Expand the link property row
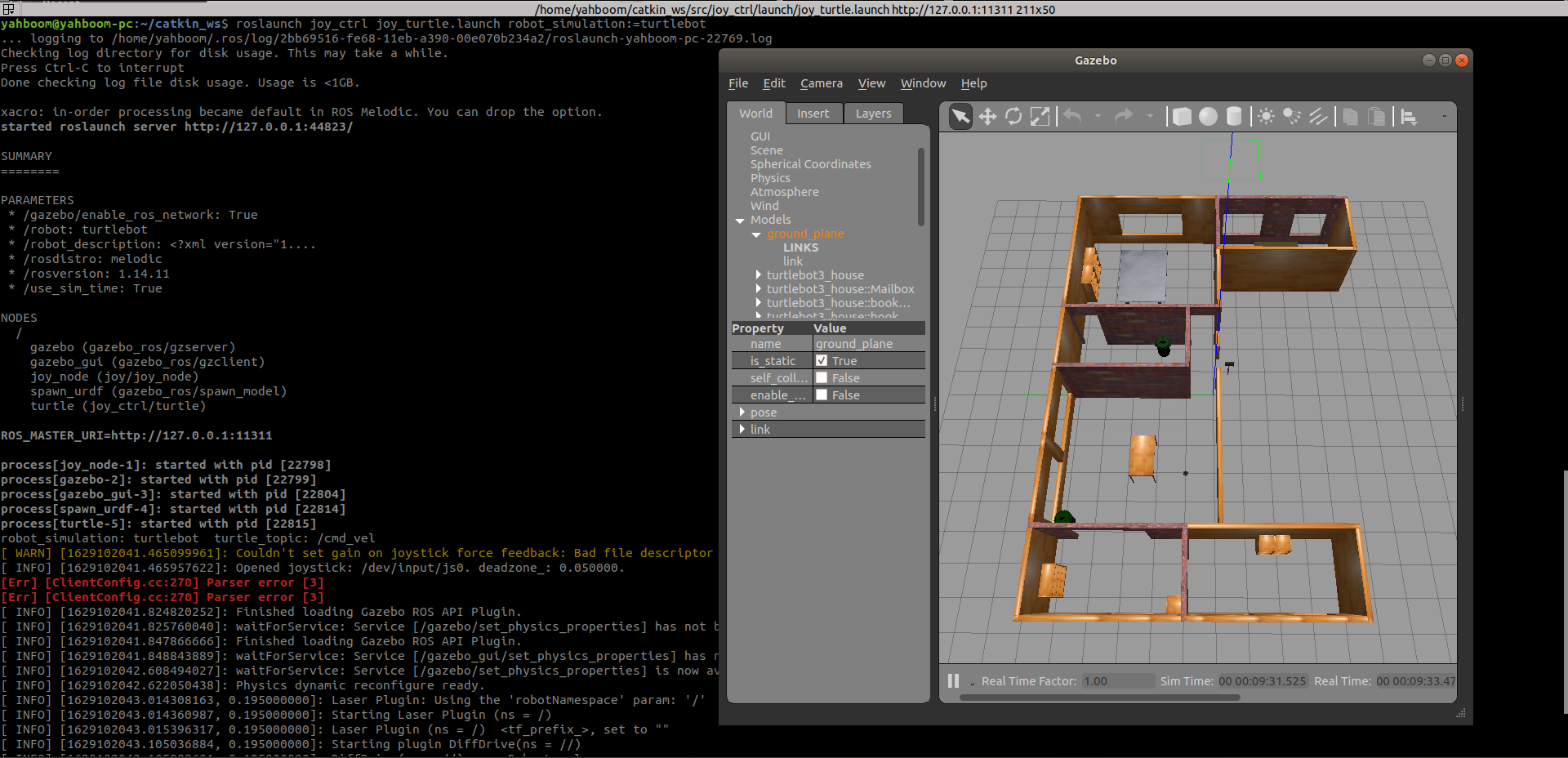1568x758 pixels. click(x=742, y=429)
